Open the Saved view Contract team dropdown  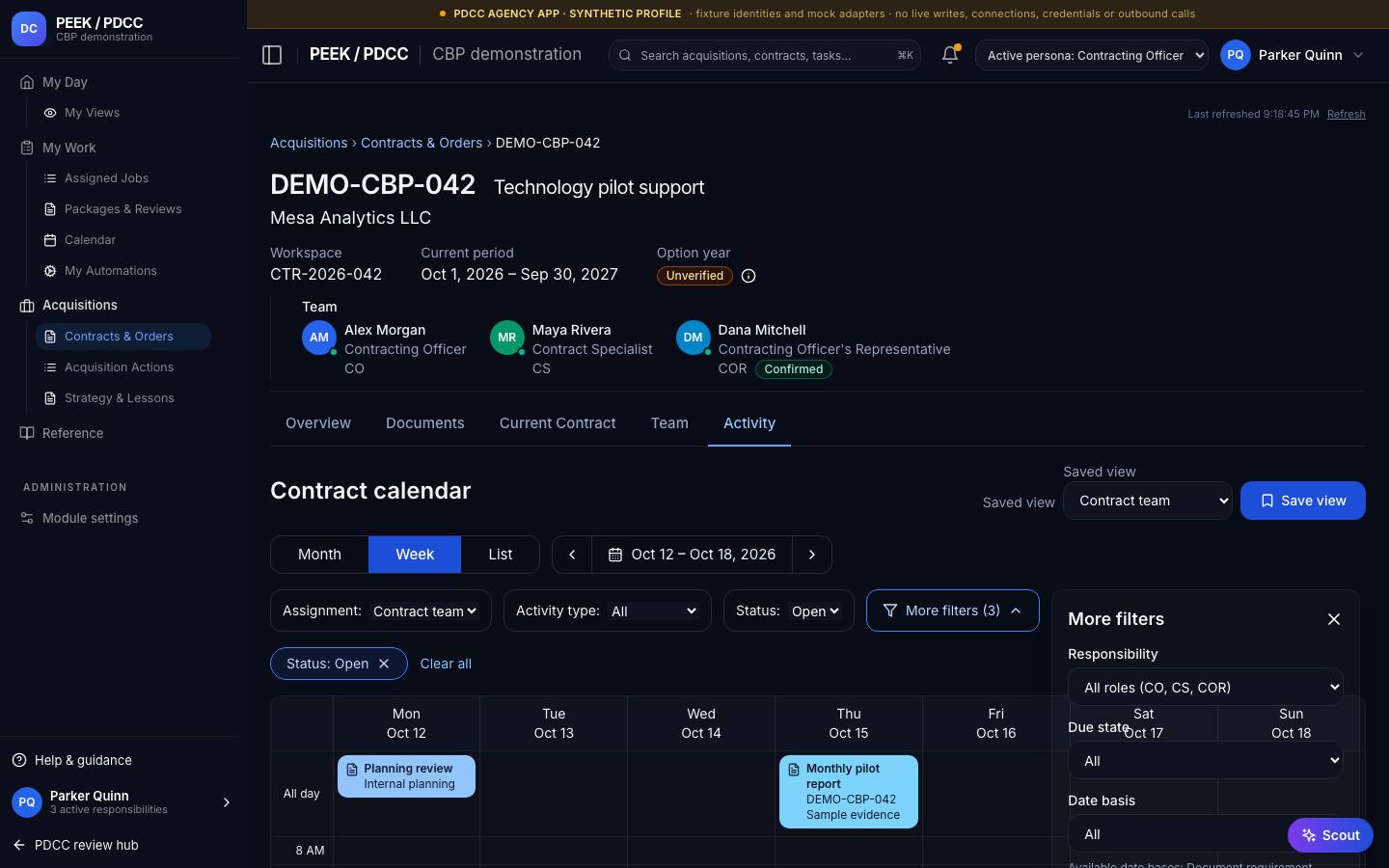tap(1148, 501)
